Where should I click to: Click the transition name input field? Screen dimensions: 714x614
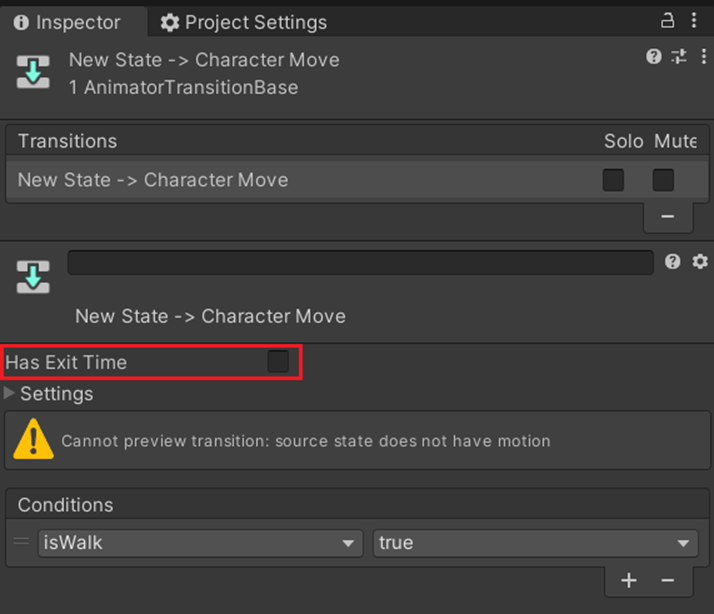361,262
